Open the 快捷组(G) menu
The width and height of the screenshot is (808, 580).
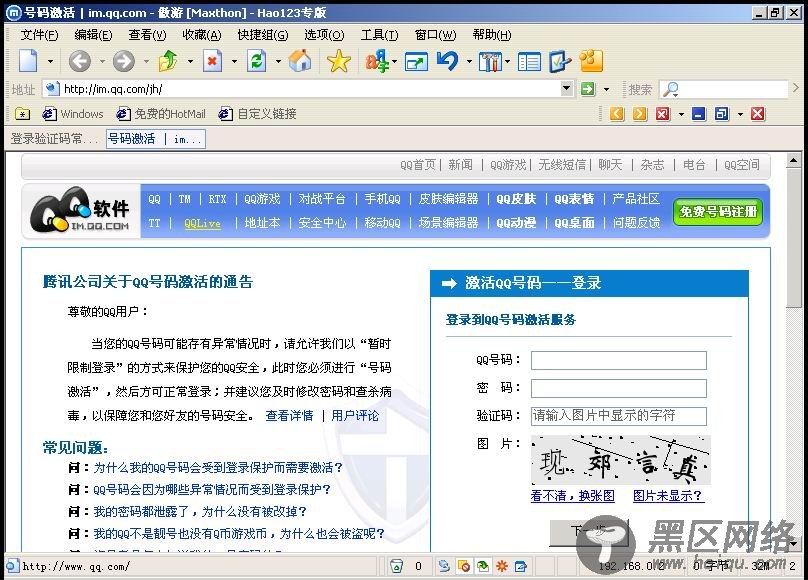tap(263, 35)
